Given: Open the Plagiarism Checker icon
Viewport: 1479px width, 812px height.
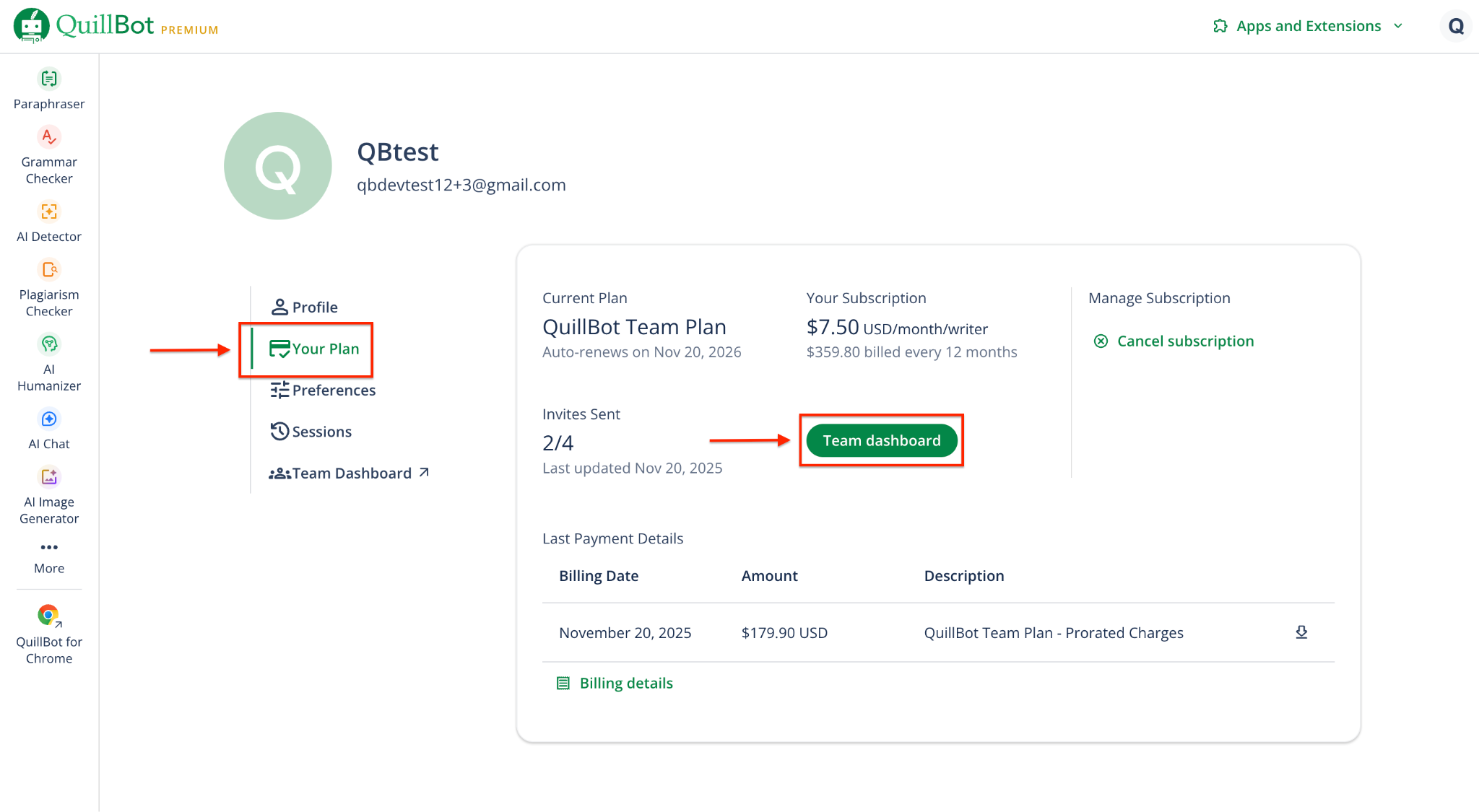Looking at the screenshot, I should (49, 270).
